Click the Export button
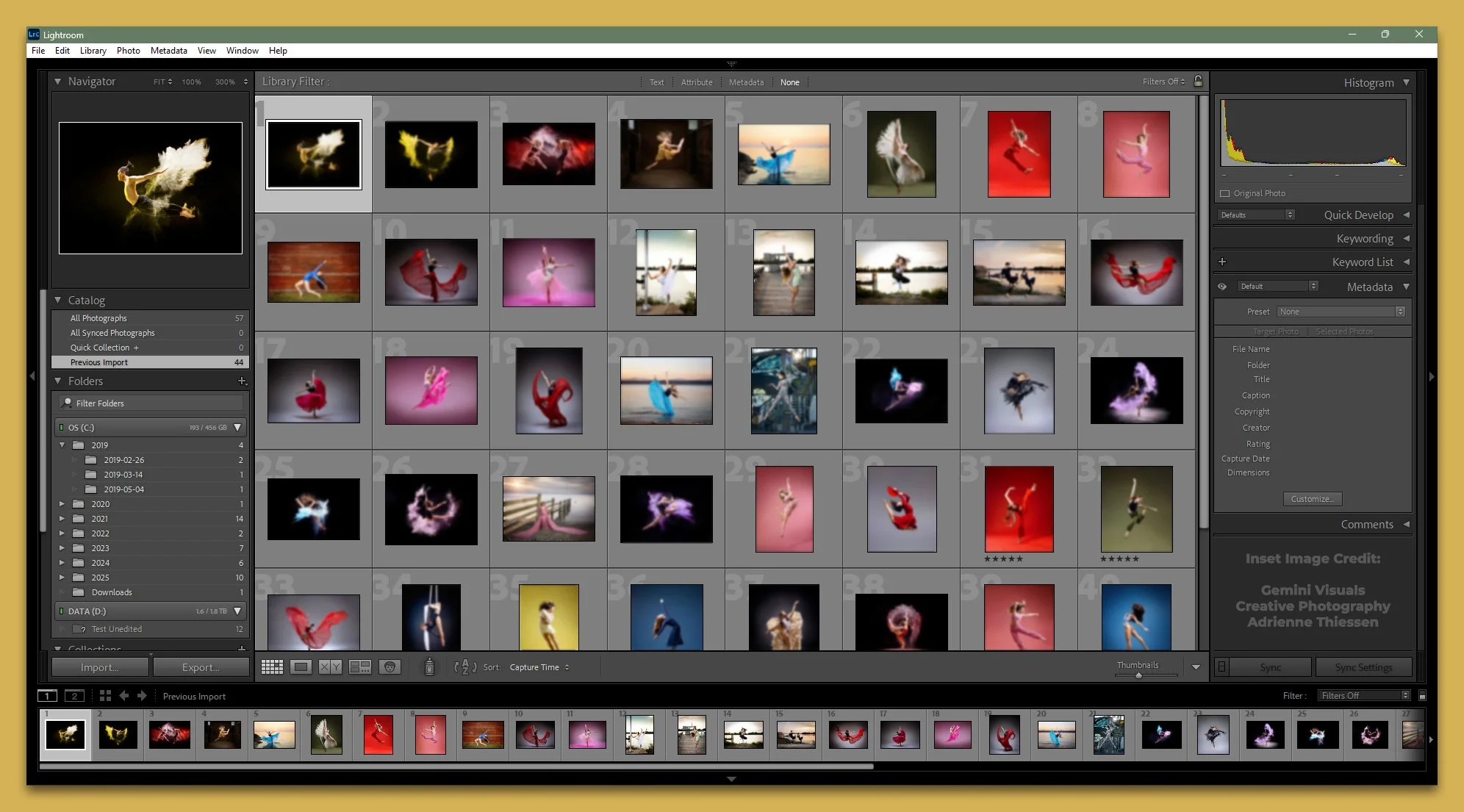 (x=201, y=667)
